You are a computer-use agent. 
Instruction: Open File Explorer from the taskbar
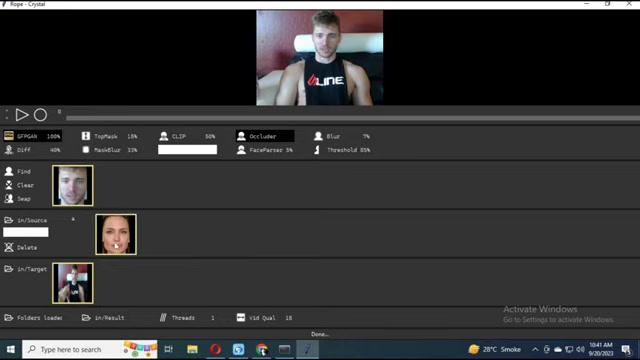click(192, 349)
